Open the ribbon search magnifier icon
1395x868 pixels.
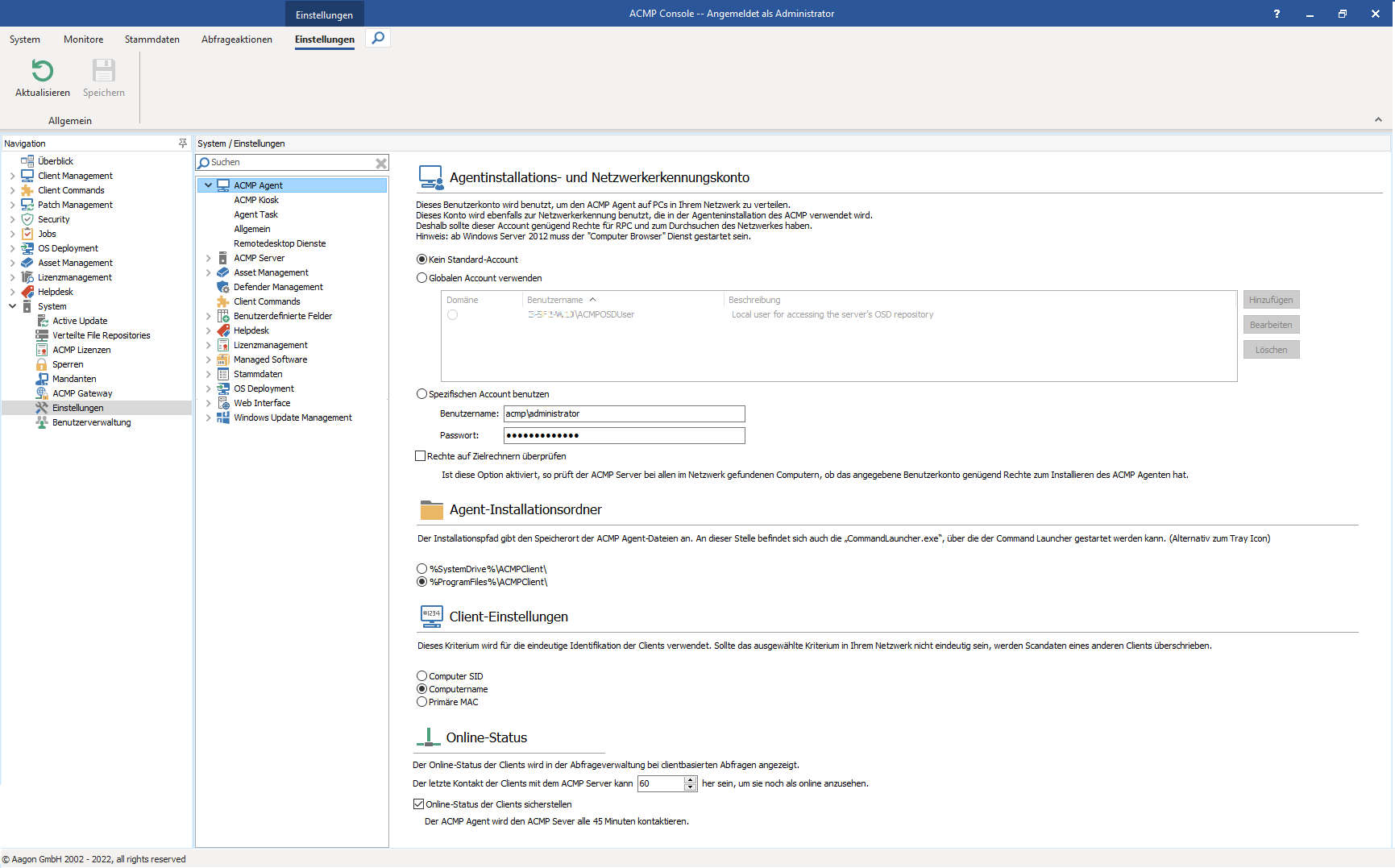click(x=378, y=38)
